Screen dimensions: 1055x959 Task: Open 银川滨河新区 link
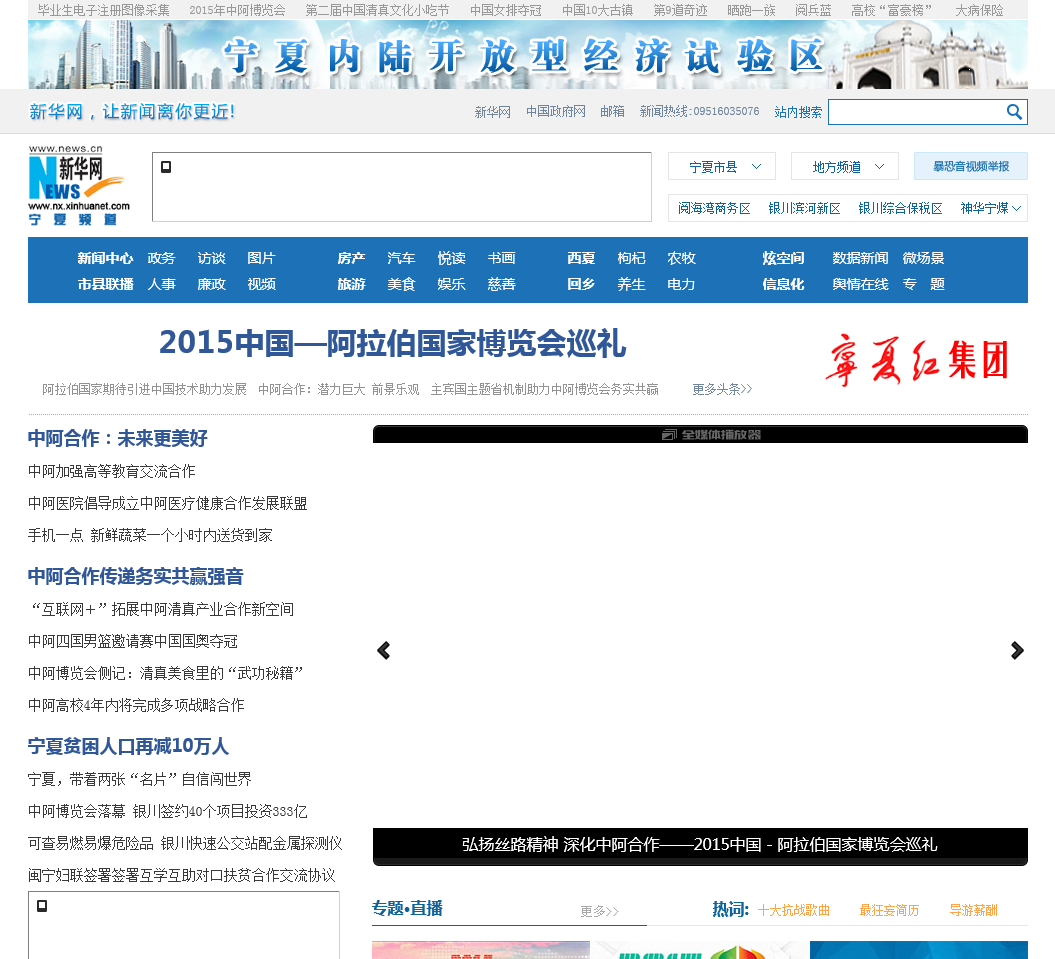point(805,209)
